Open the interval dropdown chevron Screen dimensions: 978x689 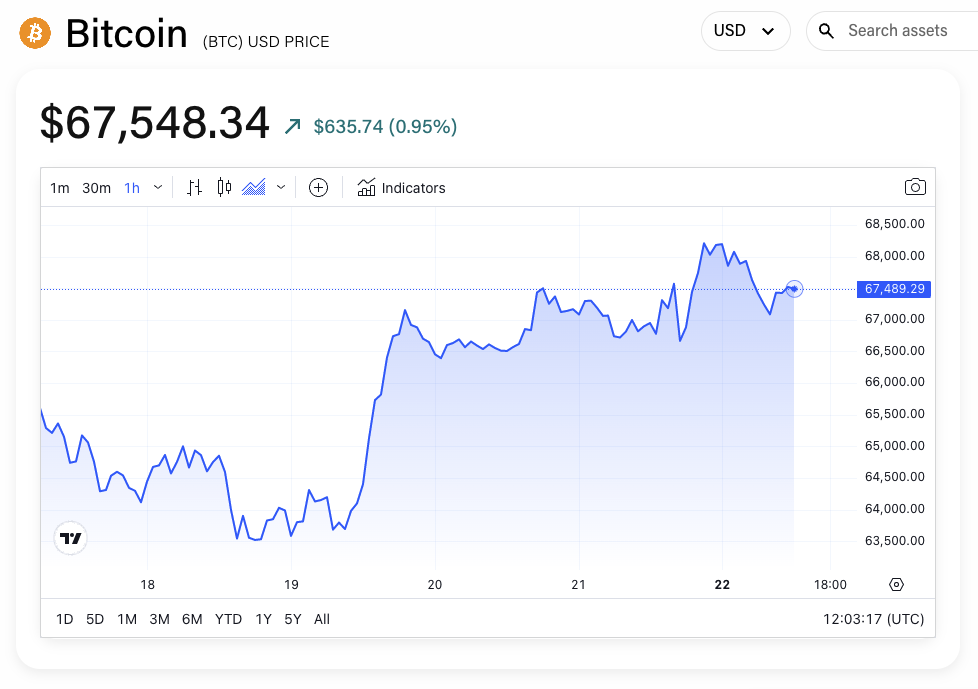coord(158,187)
